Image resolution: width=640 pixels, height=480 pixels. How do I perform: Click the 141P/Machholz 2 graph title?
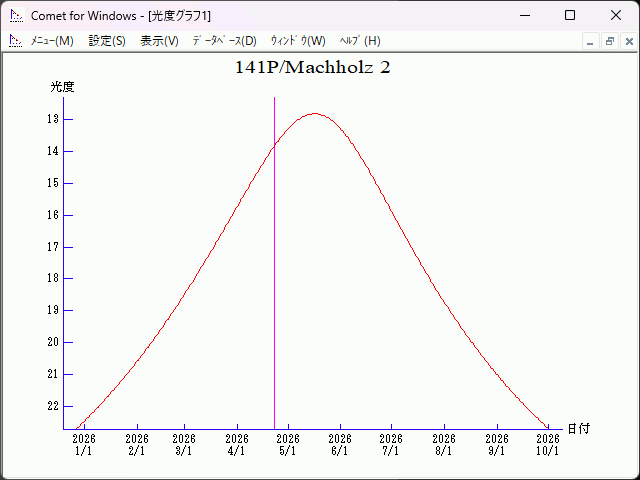(x=312, y=68)
